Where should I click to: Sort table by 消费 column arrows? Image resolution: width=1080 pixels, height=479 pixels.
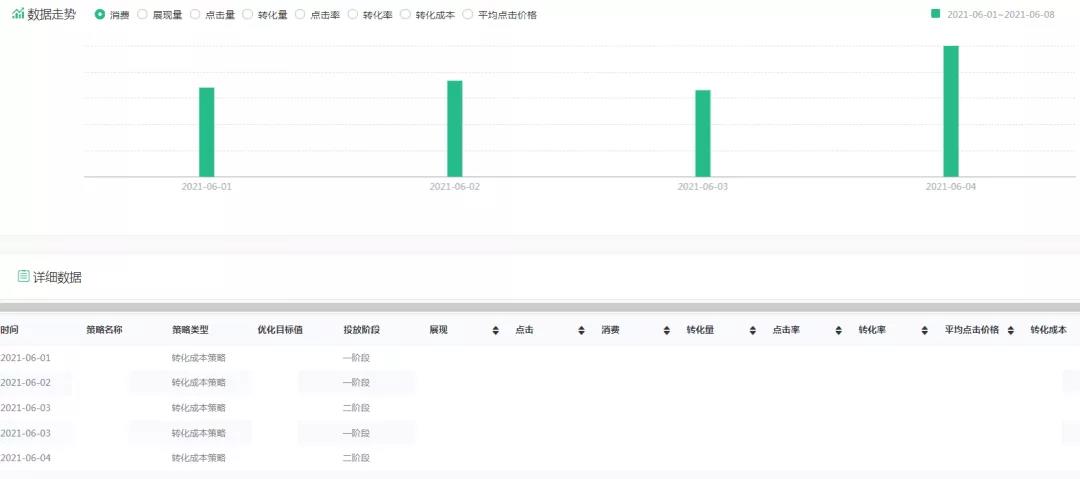[667, 330]
